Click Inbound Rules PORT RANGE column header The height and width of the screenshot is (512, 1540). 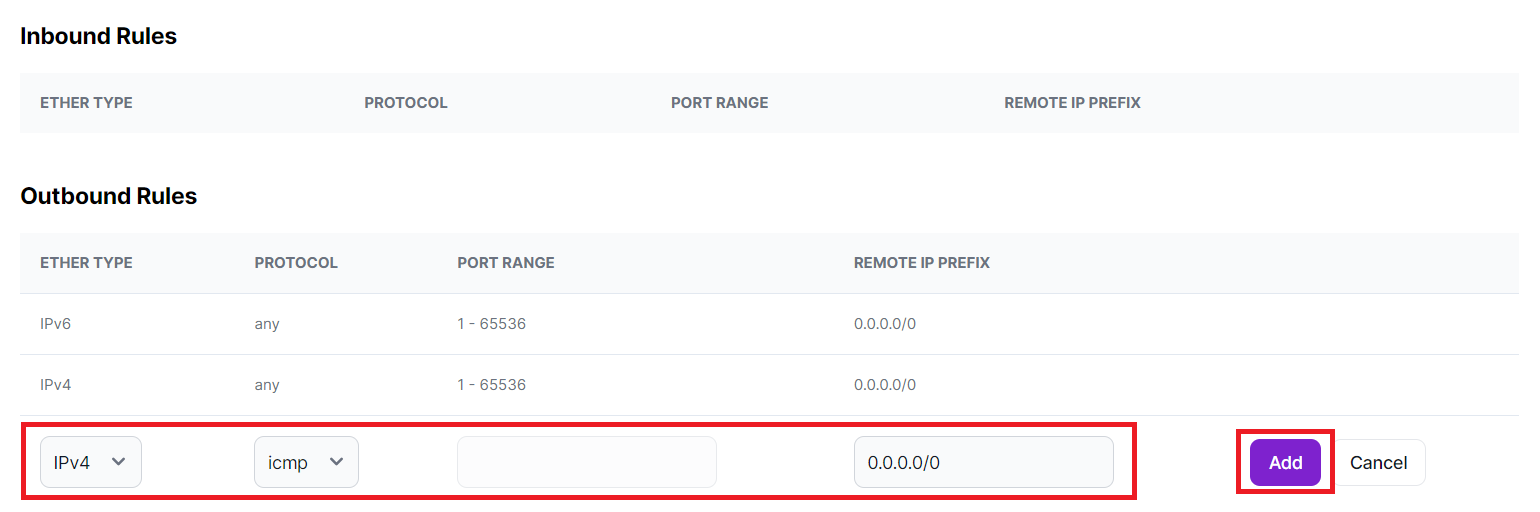point(720,103)
